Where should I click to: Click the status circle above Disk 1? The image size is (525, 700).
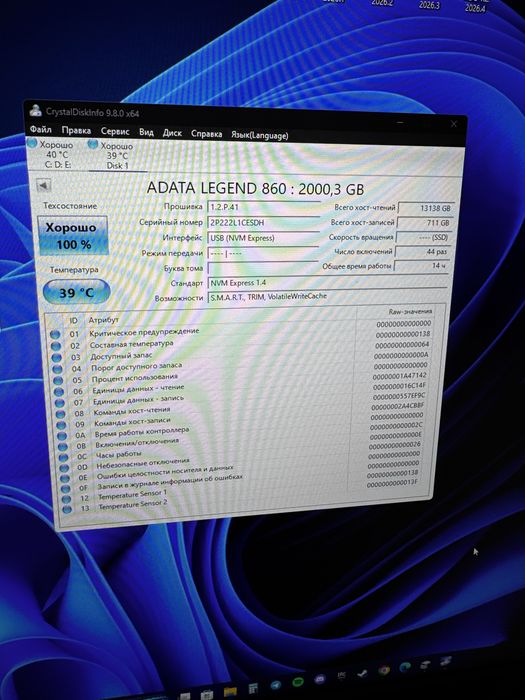93,144
